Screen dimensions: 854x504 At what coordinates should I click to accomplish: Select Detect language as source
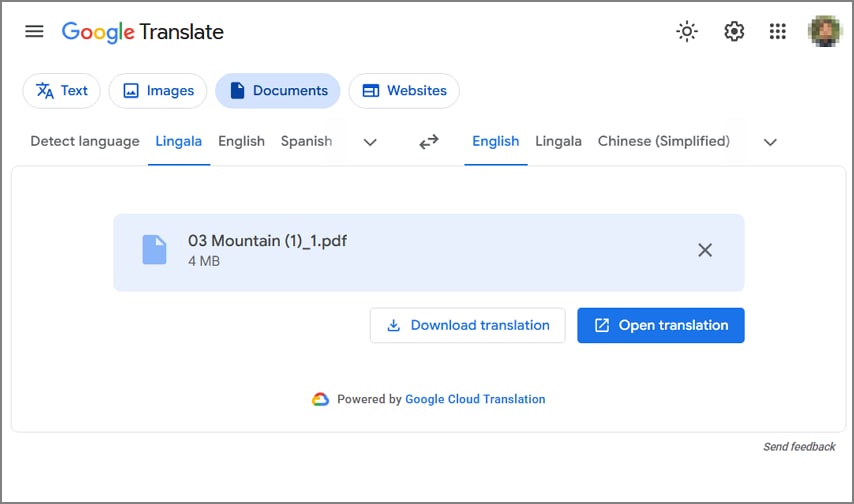point(85,142)
